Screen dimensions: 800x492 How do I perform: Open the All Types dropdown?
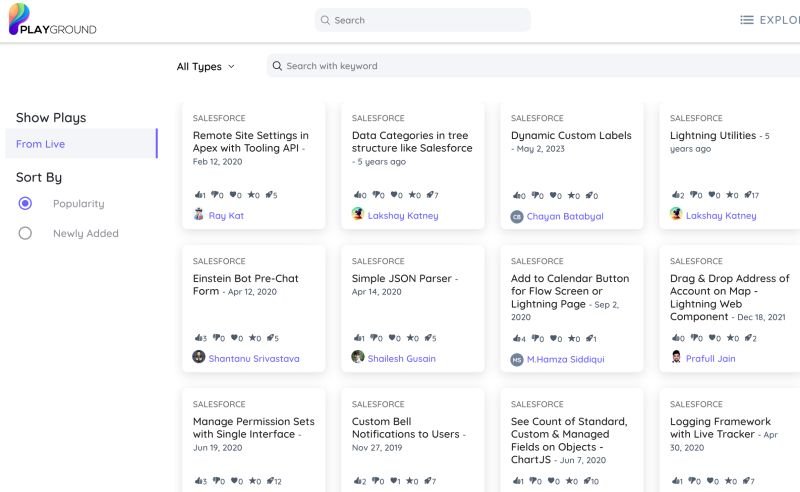206,66
